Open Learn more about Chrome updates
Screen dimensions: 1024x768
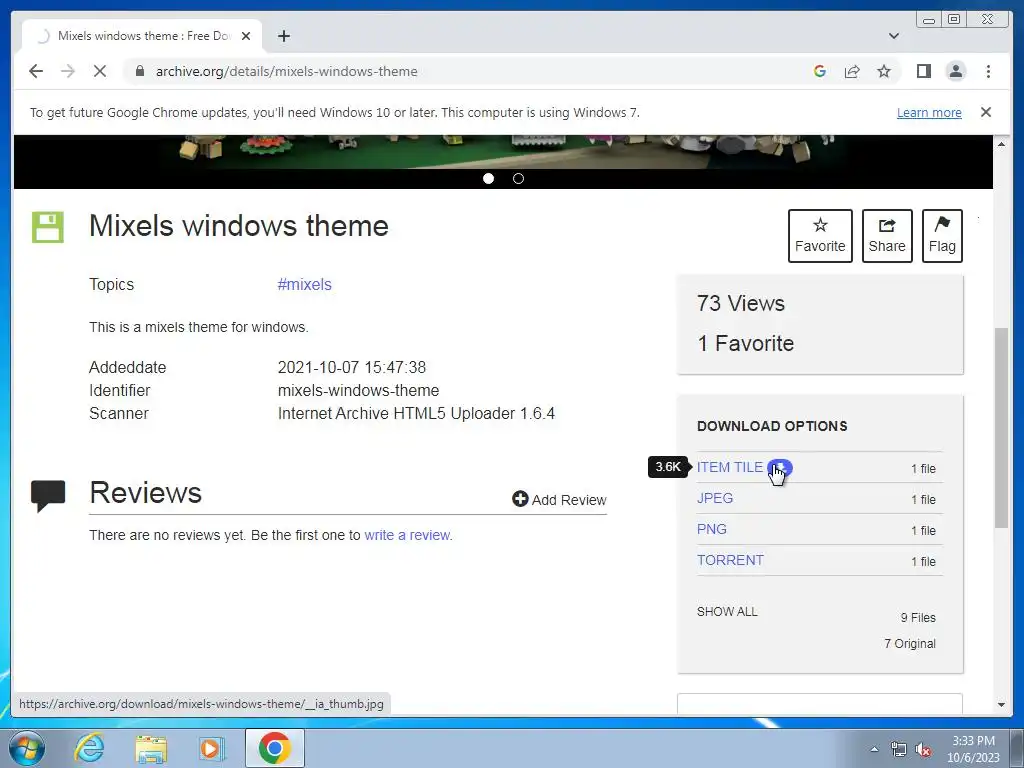(x=929, y=112)
